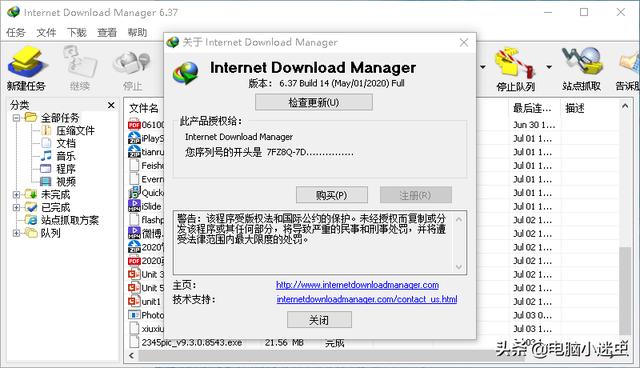640x368 pixels.
Task: Click the IDM logo in About dialog
Action: point(186,73)
